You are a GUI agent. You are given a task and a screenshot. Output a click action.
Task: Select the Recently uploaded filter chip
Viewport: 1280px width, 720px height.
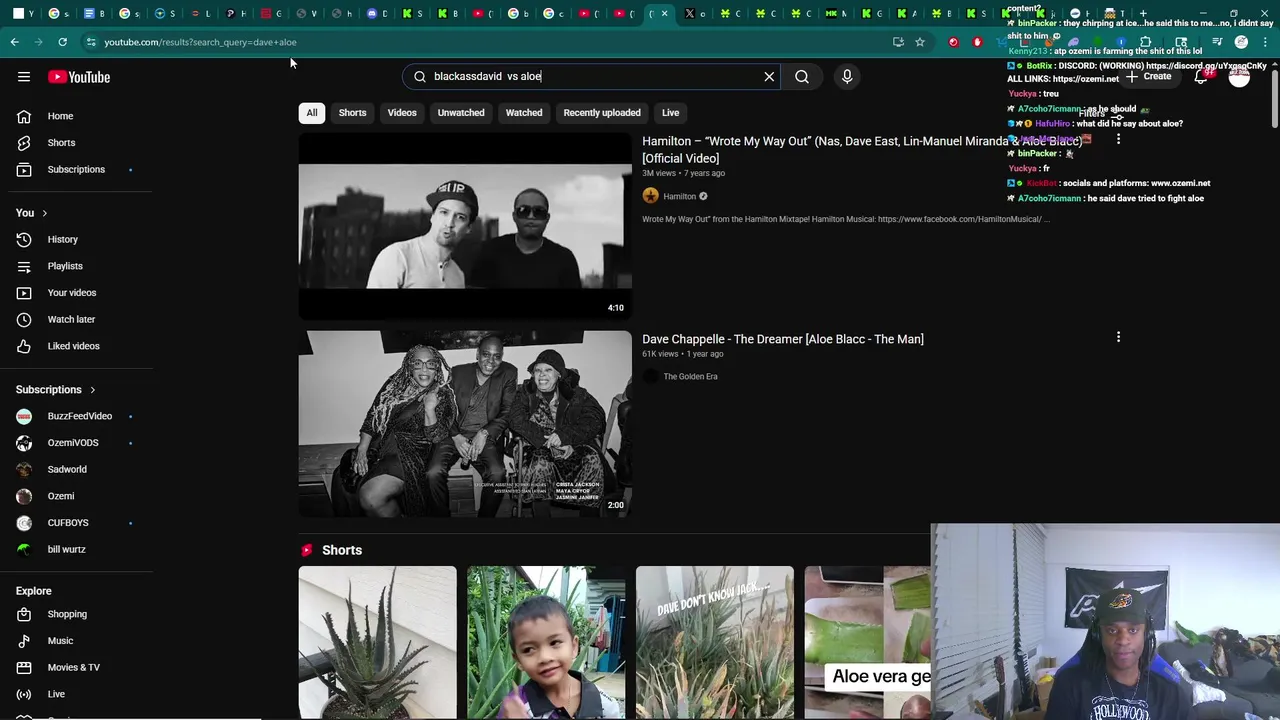pos(602,113)
